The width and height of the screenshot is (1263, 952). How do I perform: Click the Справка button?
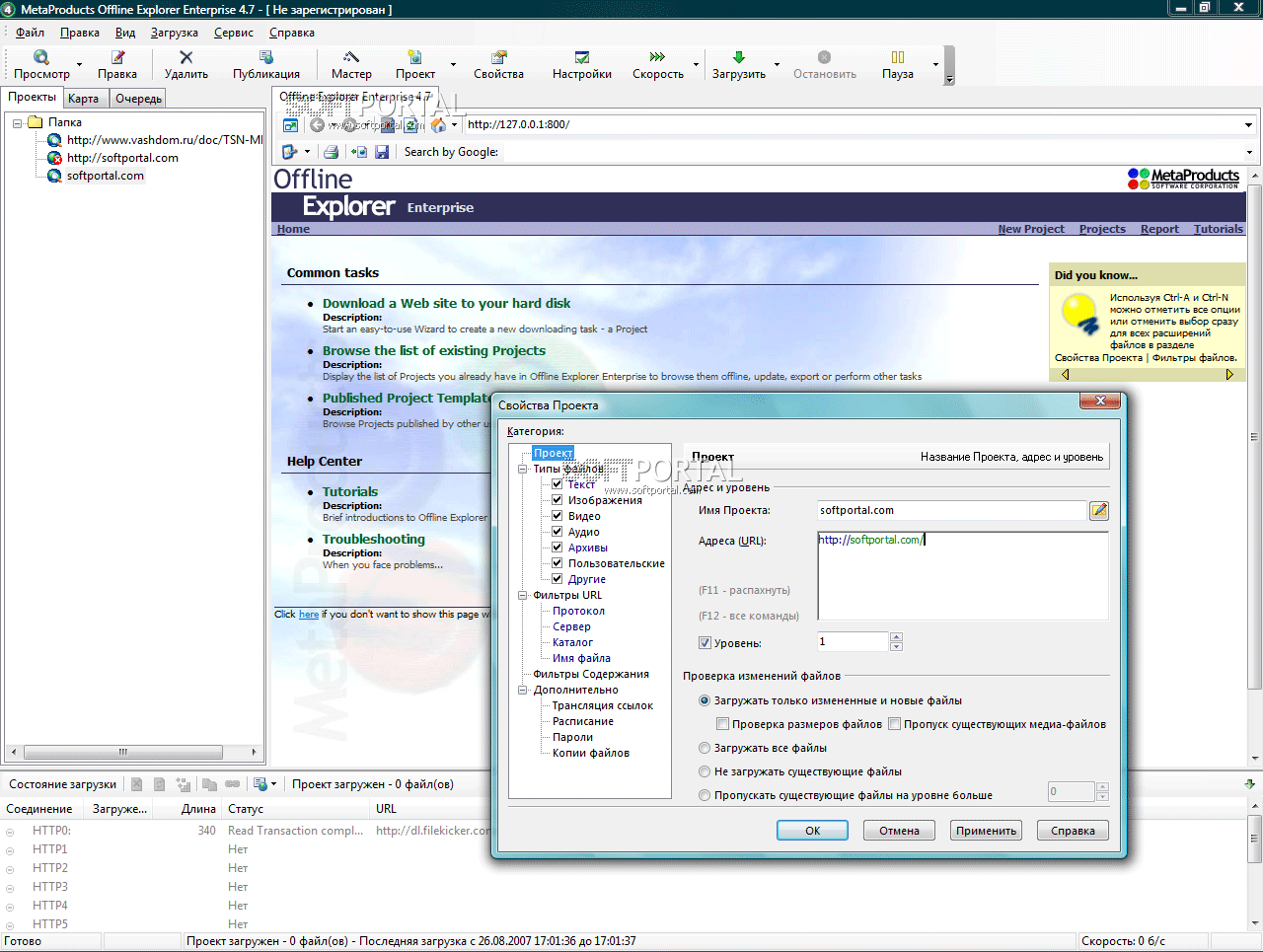click(1073, 831)
